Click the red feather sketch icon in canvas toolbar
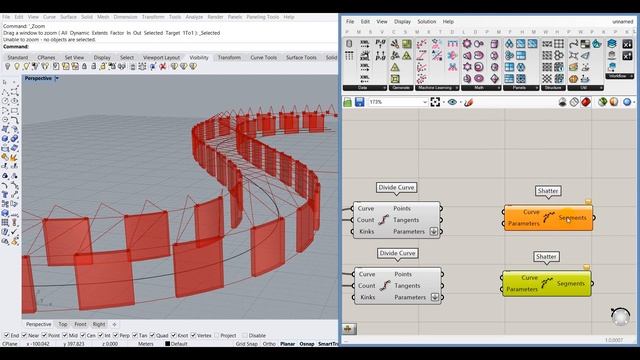This screenshot has height=360, width=640. [x=469, y=102]
